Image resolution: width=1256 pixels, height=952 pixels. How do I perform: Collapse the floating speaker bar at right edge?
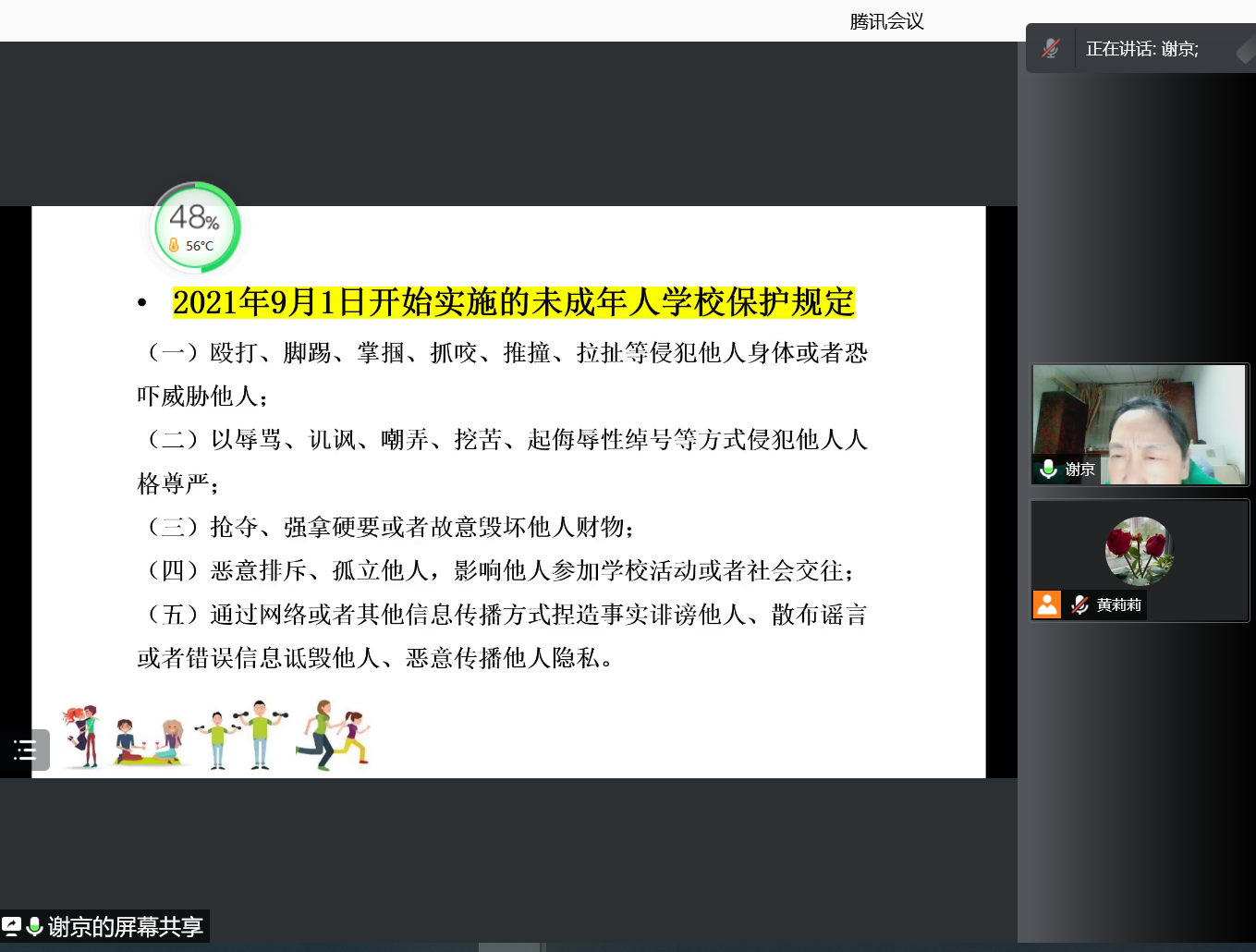click(1246, 50)
